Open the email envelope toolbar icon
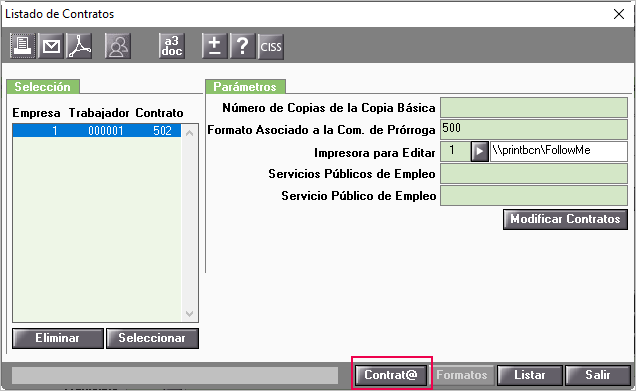 pyautogui.click(x=51, y=46)
